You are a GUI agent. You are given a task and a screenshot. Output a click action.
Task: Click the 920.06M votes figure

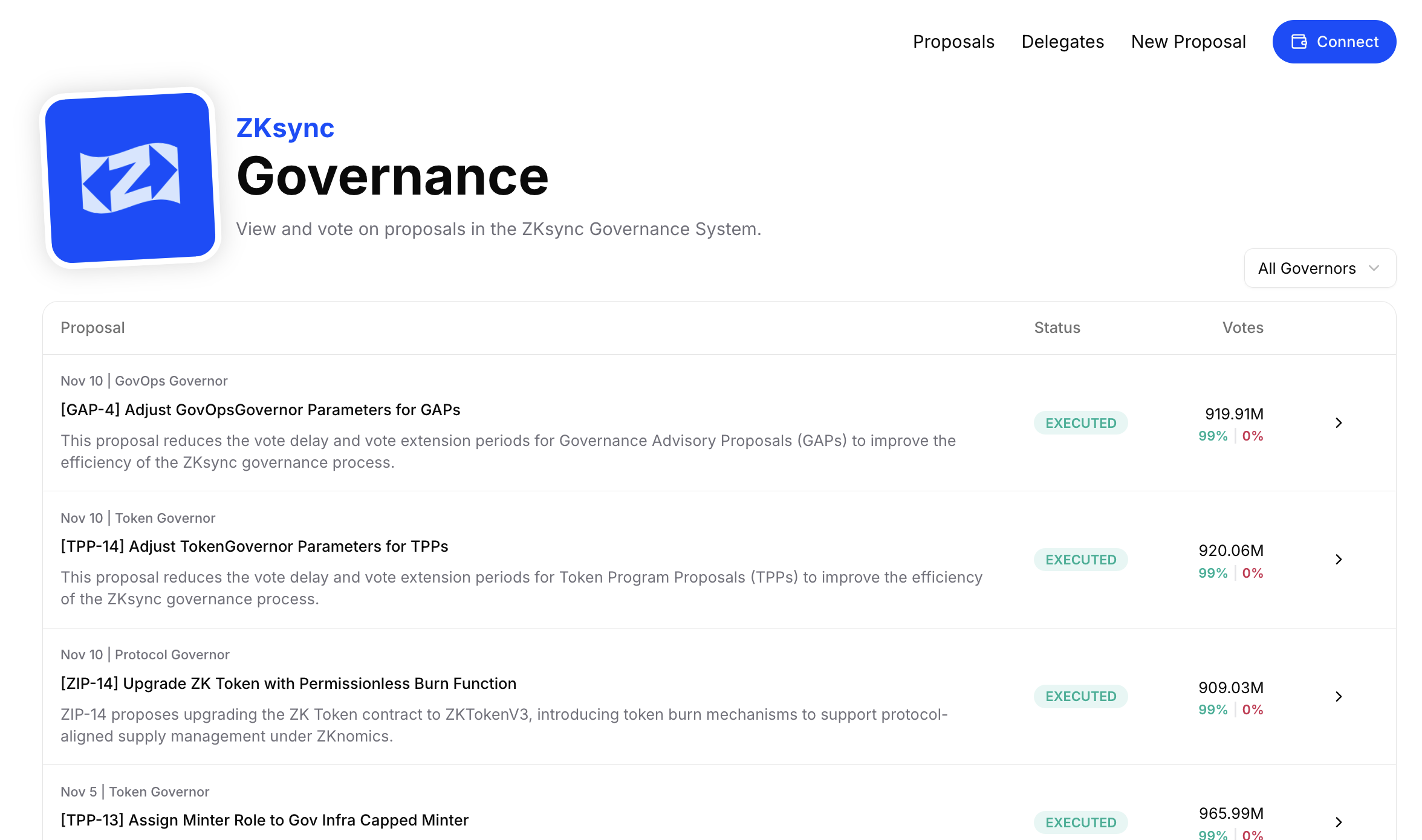point(1231,551)
